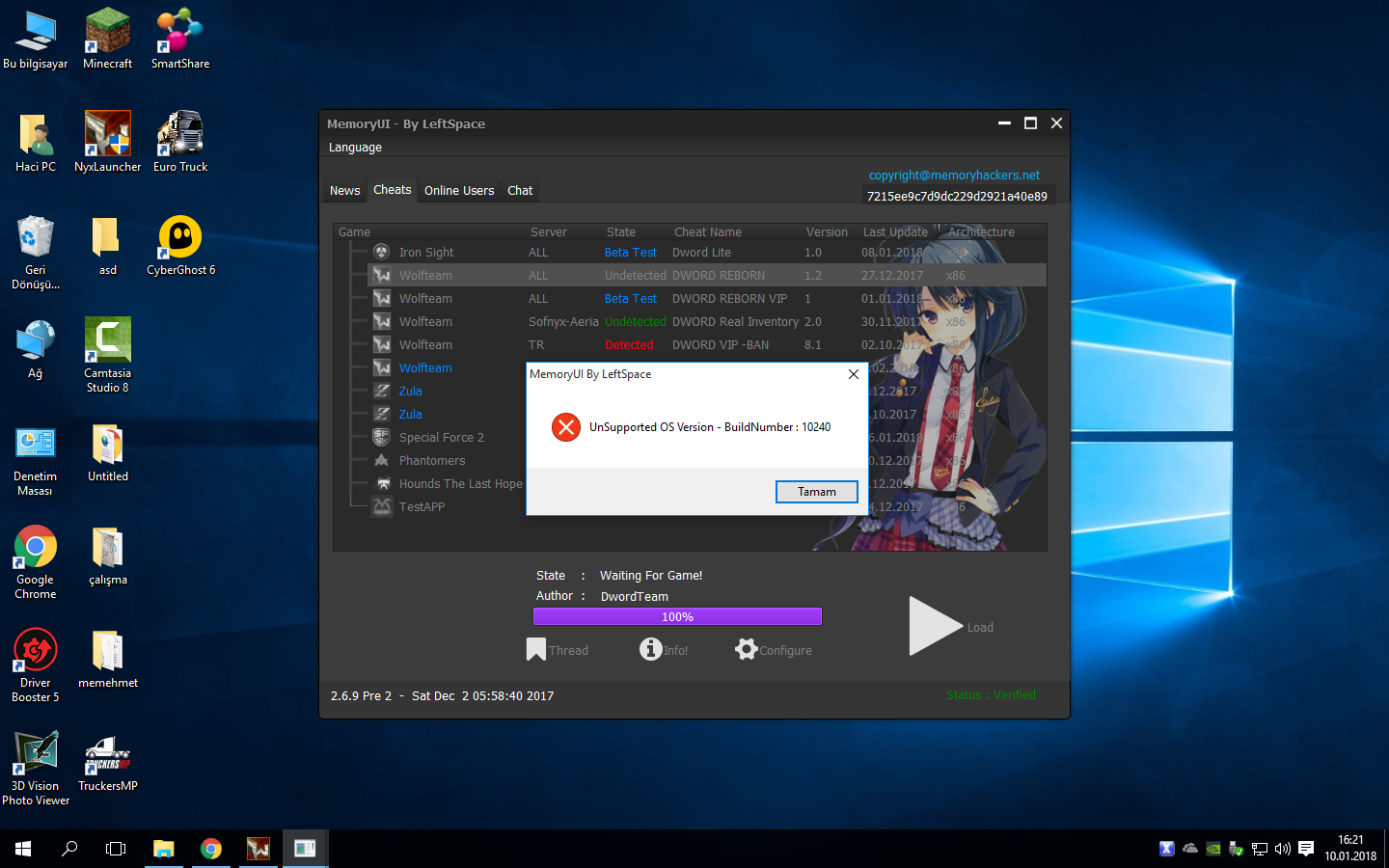This screenshot has width=1389, height=868.
Task: Click the Load play arrow
Action: click(936, 627)
